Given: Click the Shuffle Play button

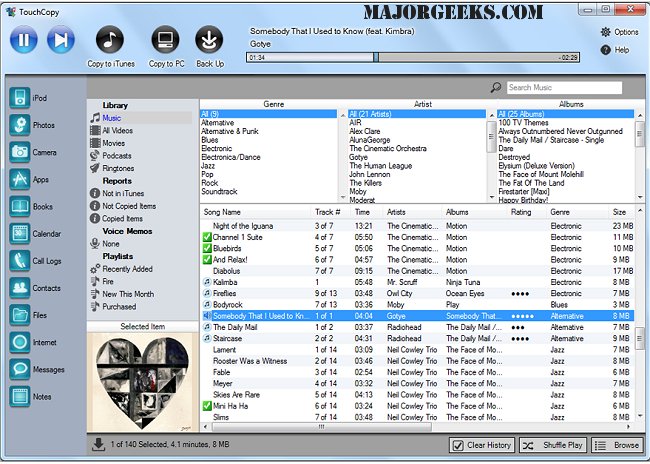Looking at the screenshot, I should 553,445.
